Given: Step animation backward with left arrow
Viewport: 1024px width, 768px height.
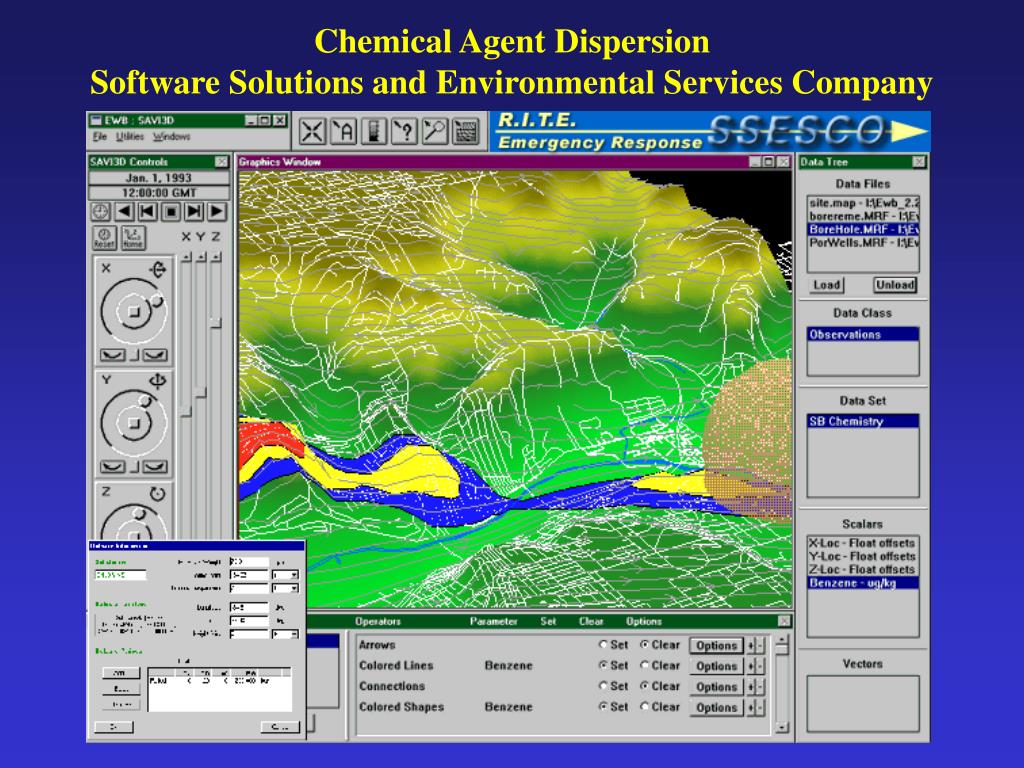Looking at the screenshot, I should tap(124, 212).
